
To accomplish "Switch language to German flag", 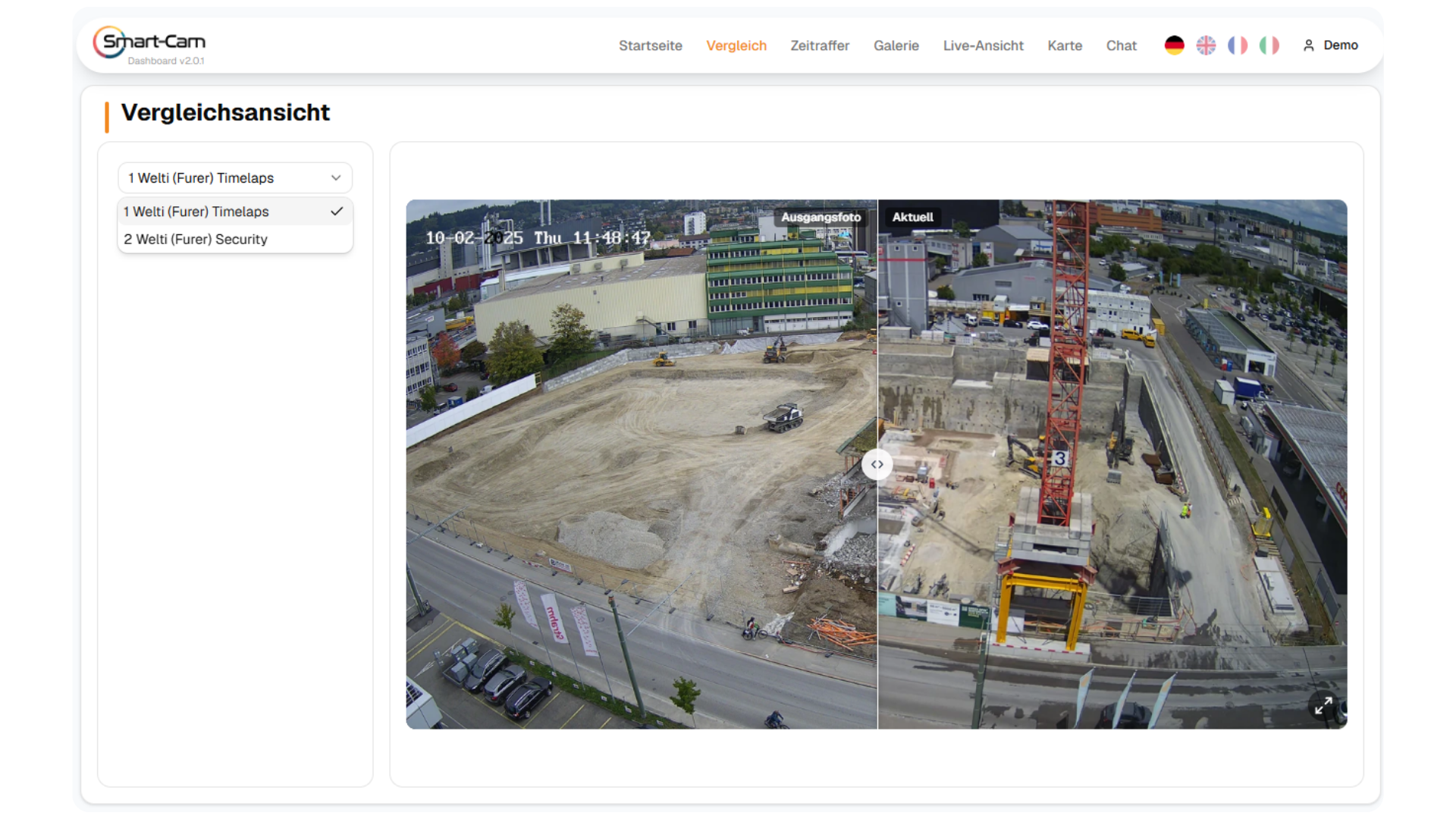I will (1174, 45).
